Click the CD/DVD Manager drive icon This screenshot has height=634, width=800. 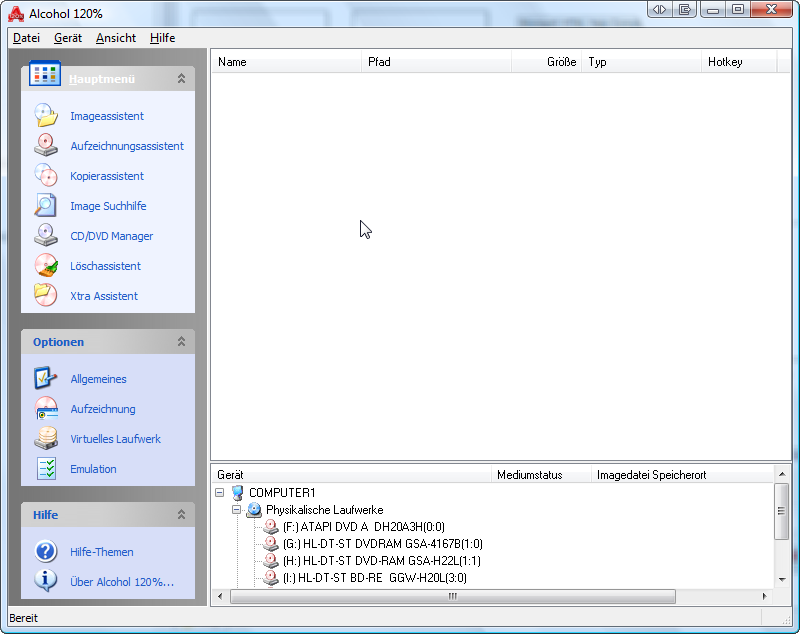coord(46,236)
